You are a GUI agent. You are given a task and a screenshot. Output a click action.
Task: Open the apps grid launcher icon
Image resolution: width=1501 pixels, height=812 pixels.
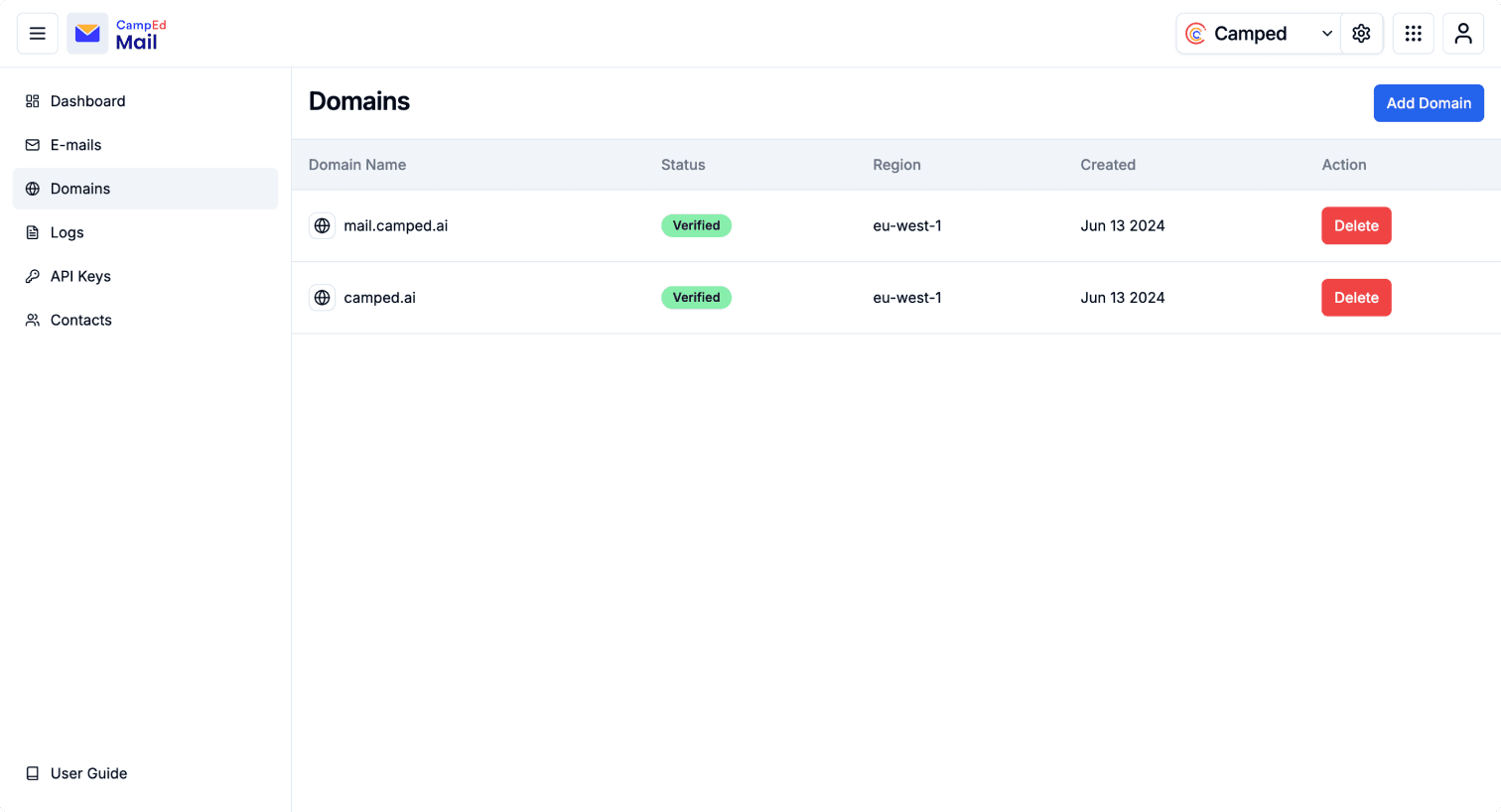[x=1414, y=34]
